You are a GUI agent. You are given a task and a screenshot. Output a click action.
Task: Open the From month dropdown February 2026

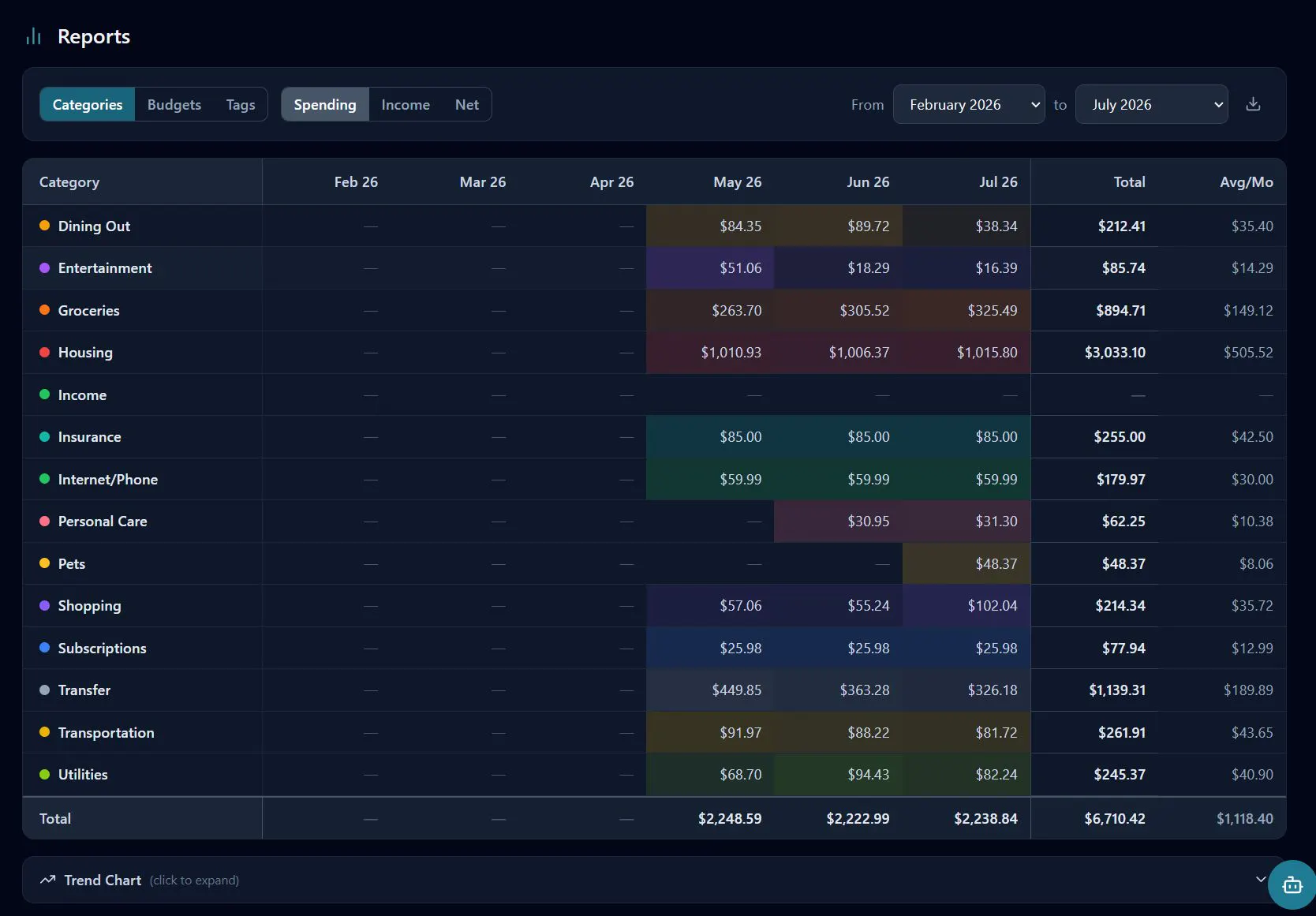pos(969,104)
